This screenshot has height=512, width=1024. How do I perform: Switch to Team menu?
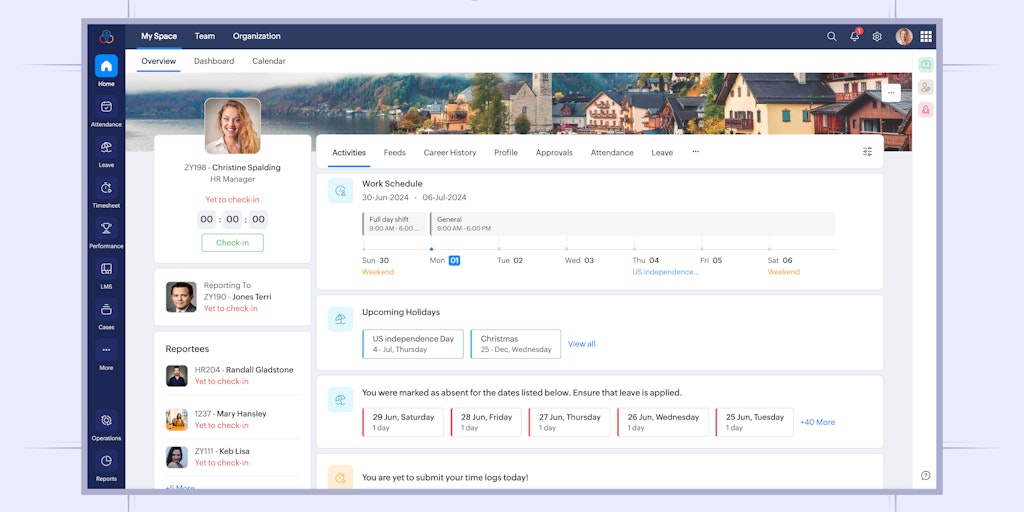click(x=204, y=37)
